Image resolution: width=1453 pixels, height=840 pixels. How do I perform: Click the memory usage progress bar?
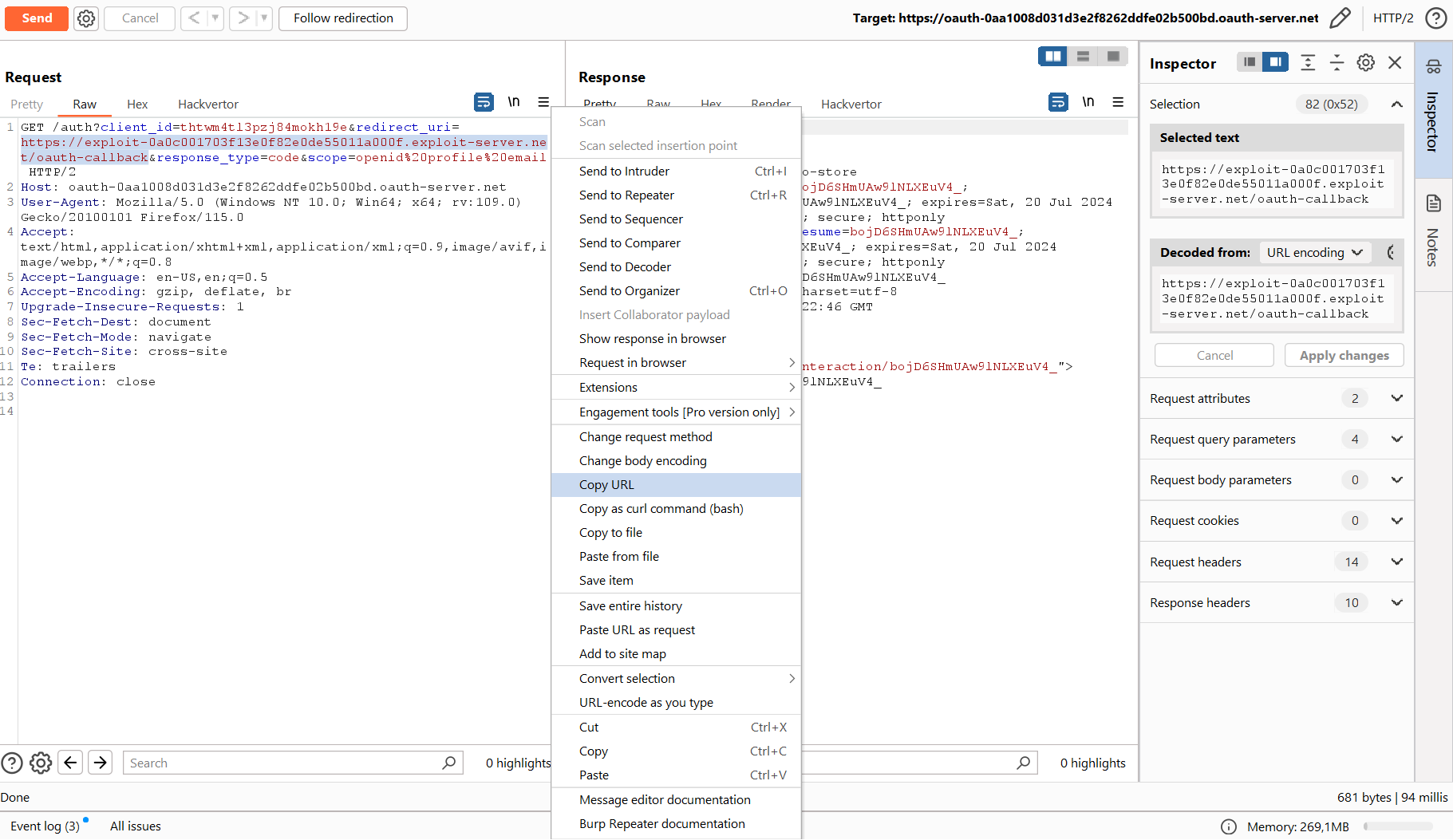pyautogui.click(x=1398, y=826)
